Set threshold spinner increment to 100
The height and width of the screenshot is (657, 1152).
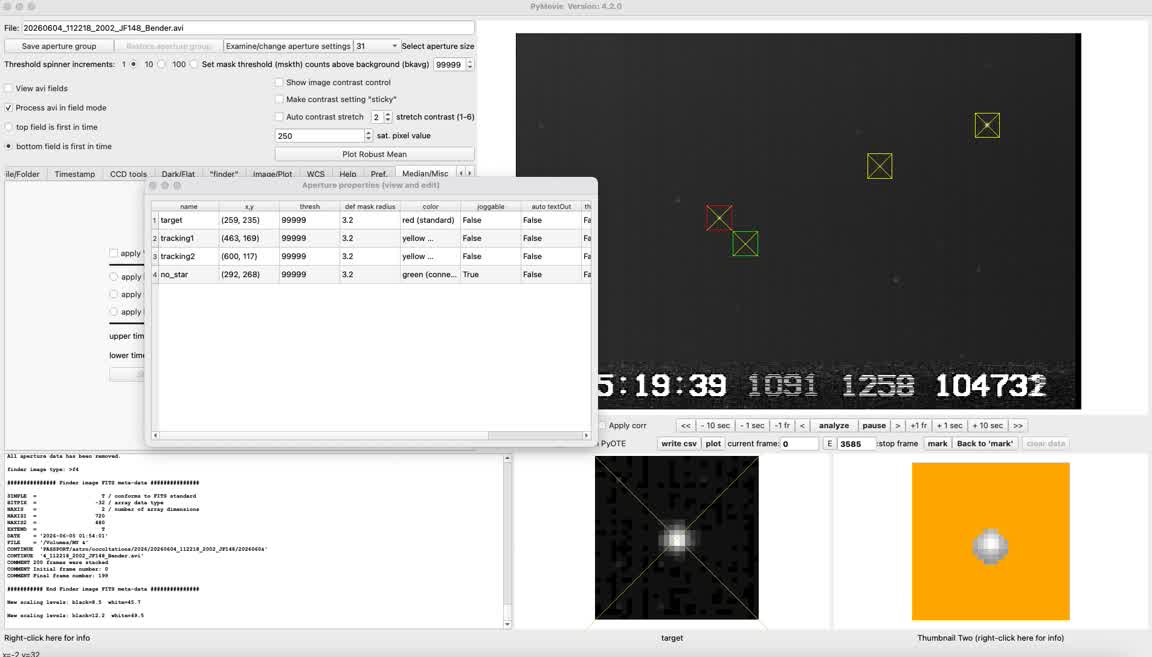[194, 65]
